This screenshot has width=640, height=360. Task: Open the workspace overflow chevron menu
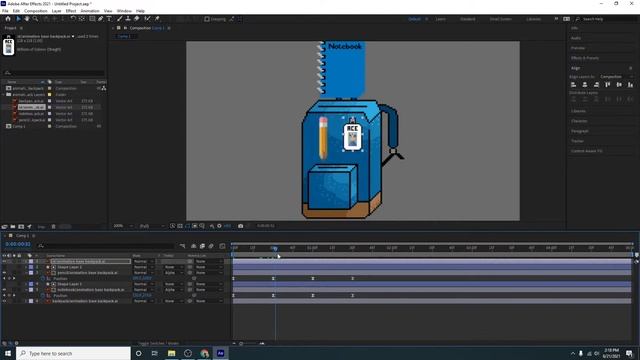pyautogui.click(x=556, y=19)
